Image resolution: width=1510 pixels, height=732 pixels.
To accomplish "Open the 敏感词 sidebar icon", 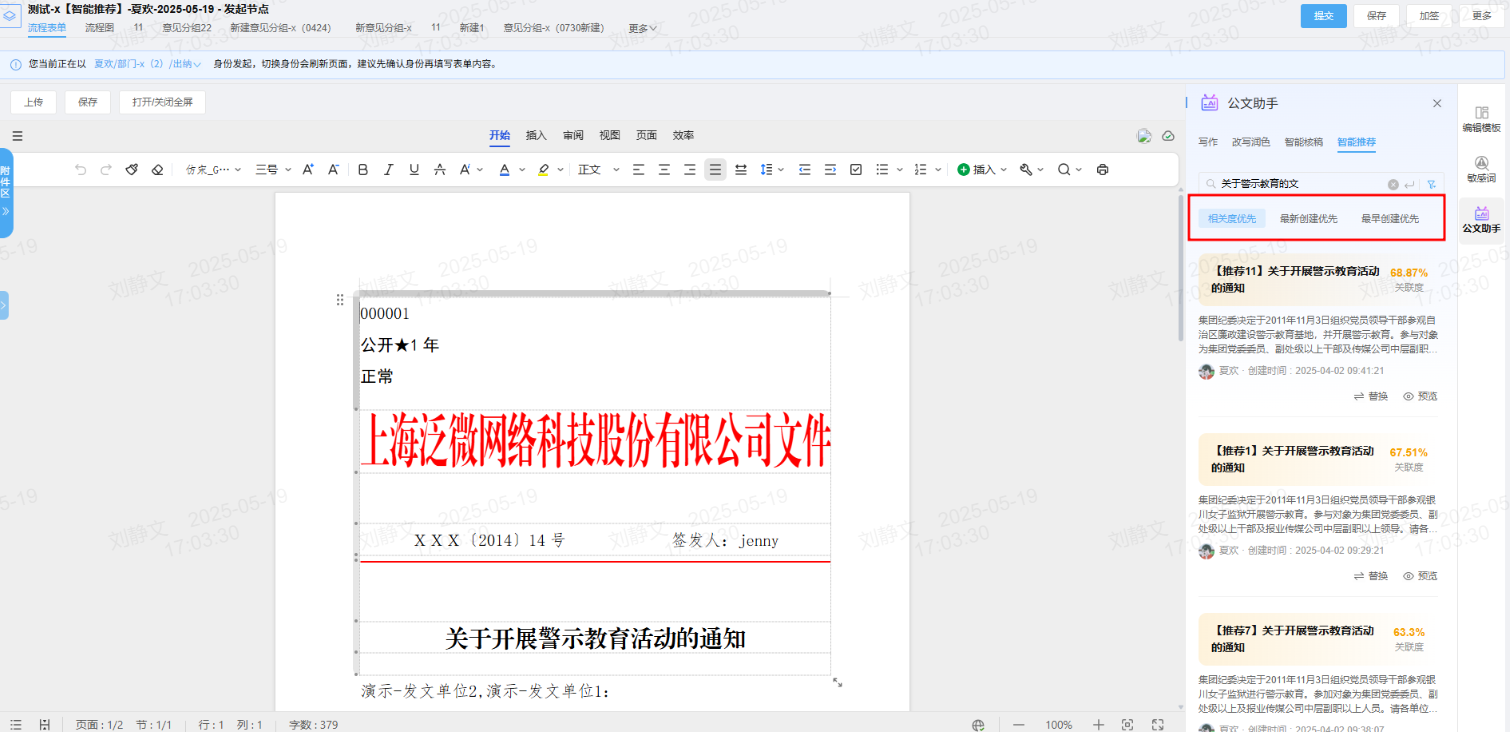I will pyautogui.click(x=1481, y=168).
